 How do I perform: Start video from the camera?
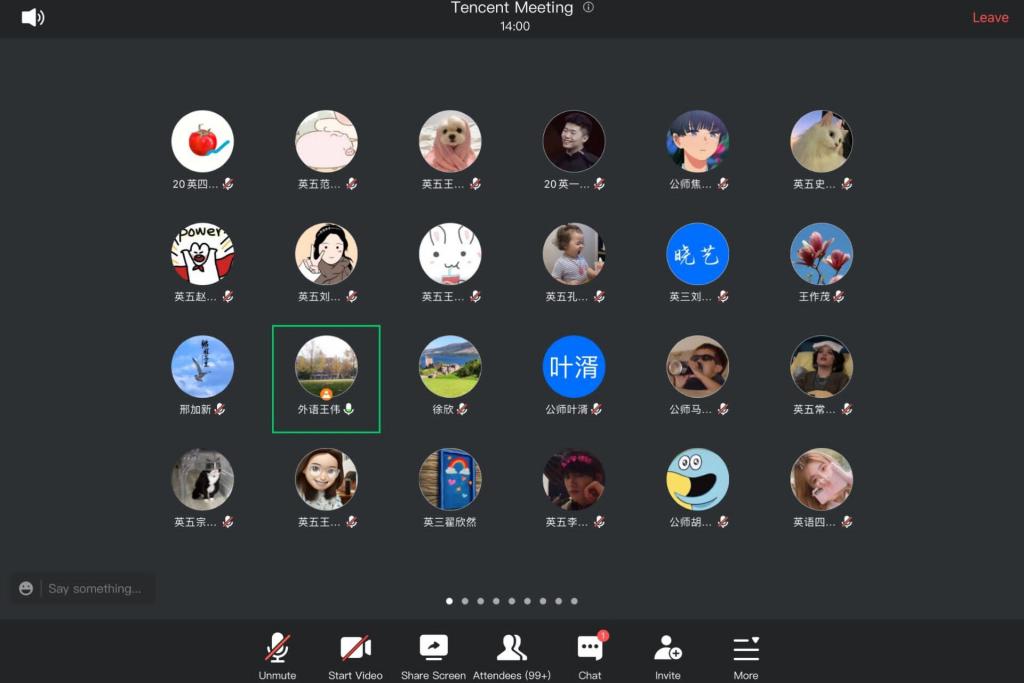[355, 655]
